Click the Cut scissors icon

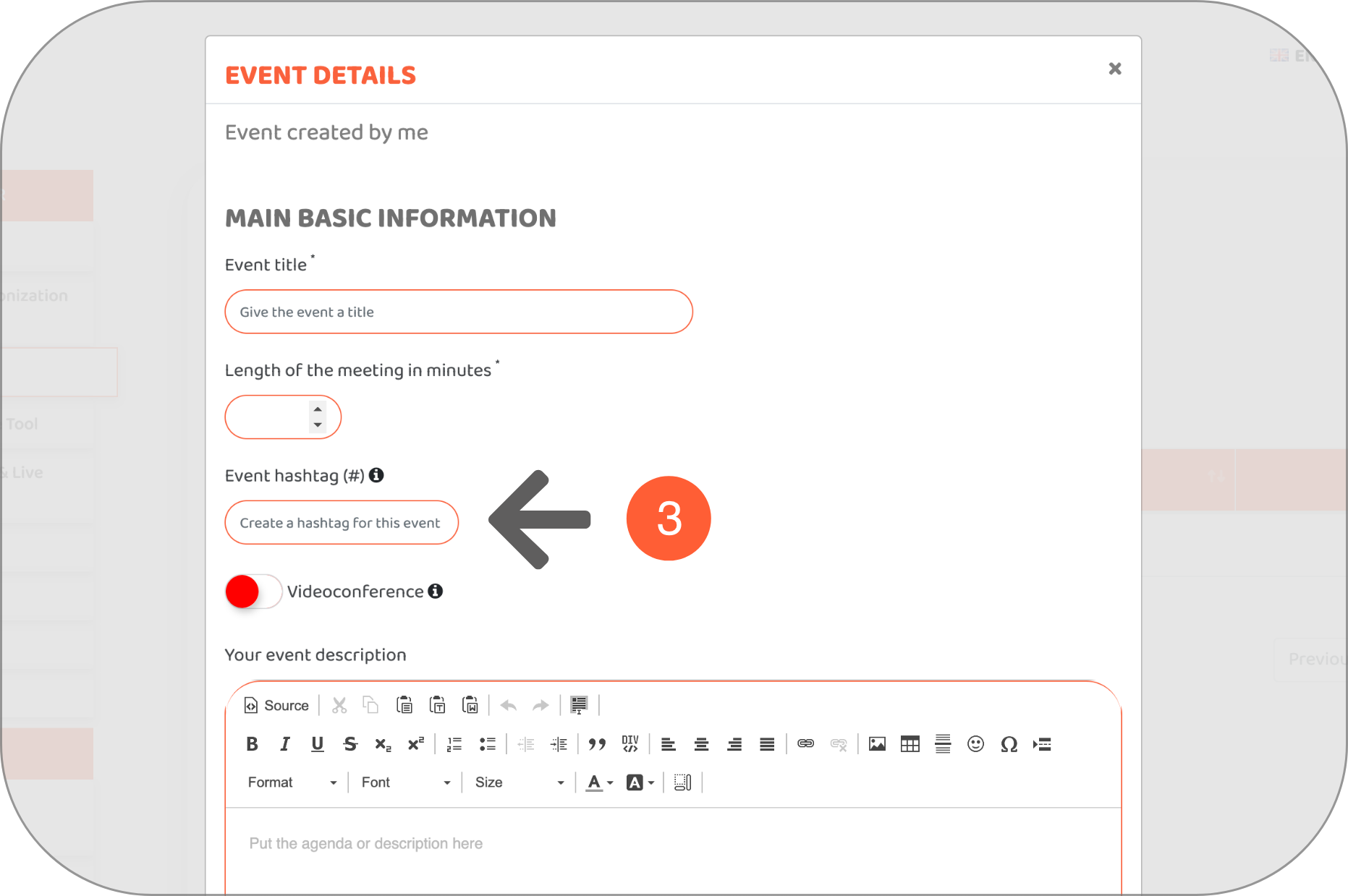click(x=339, y=705)
